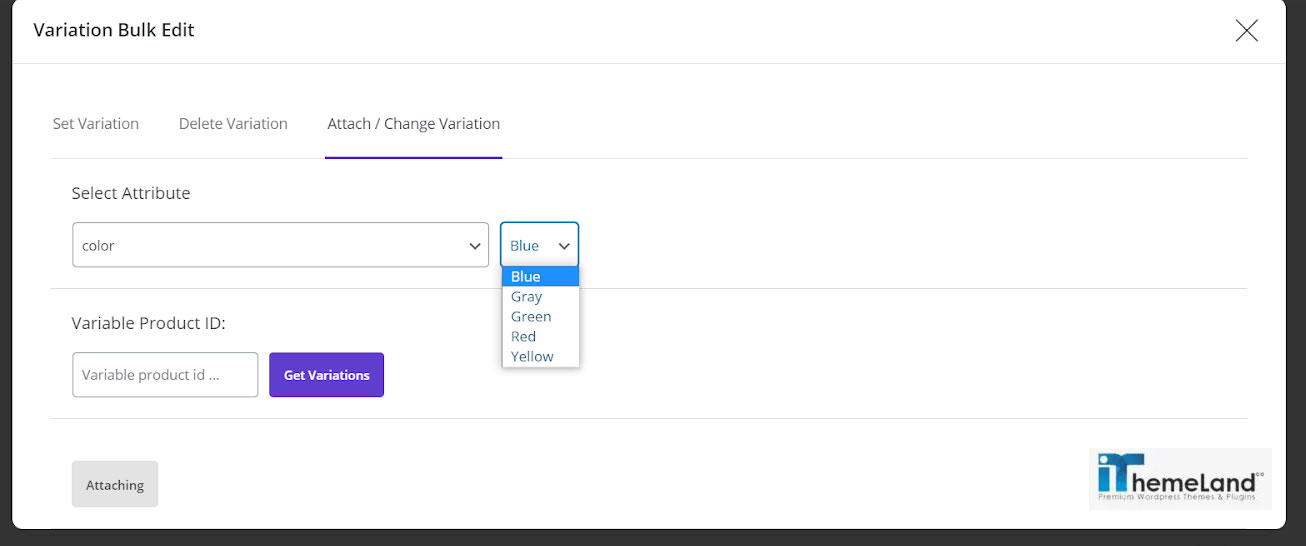Click the Variation Bulk Edit title
Viewport: 1306px width, 546px height.
[114, 30]
